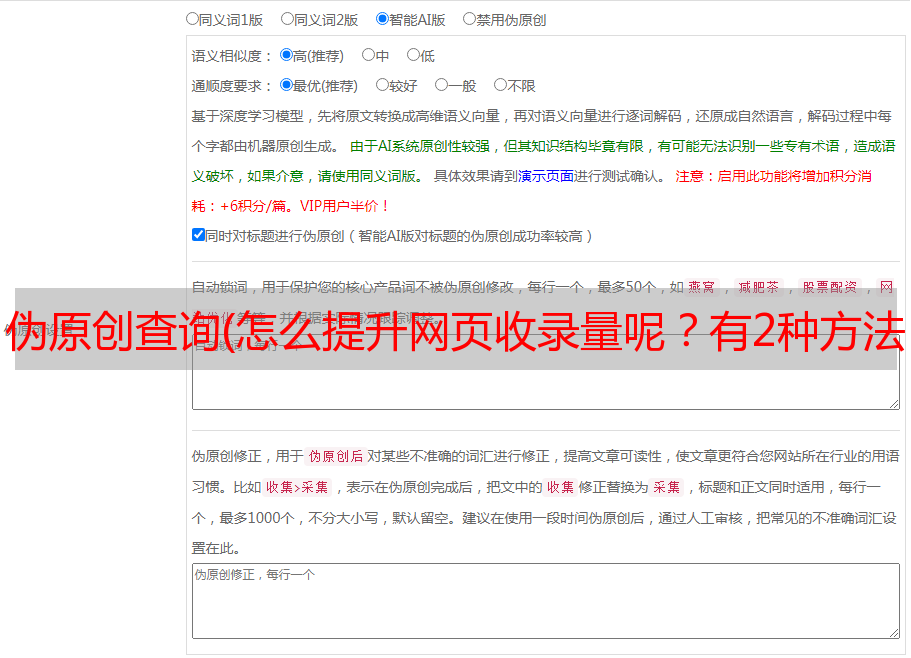911x658 pixels.
Task: Click the 股票配资 example tag
Action: coord(830,287)
